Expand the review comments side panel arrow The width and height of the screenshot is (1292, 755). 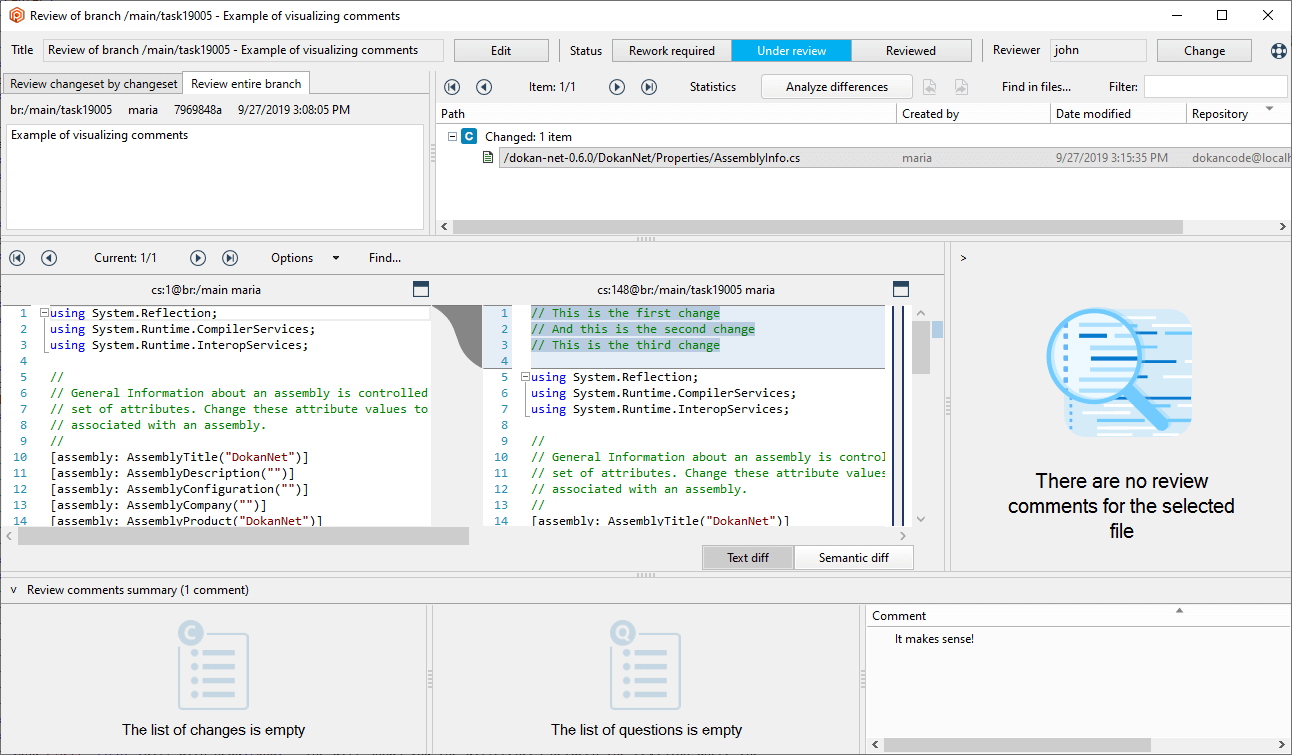tap(963, 258)
